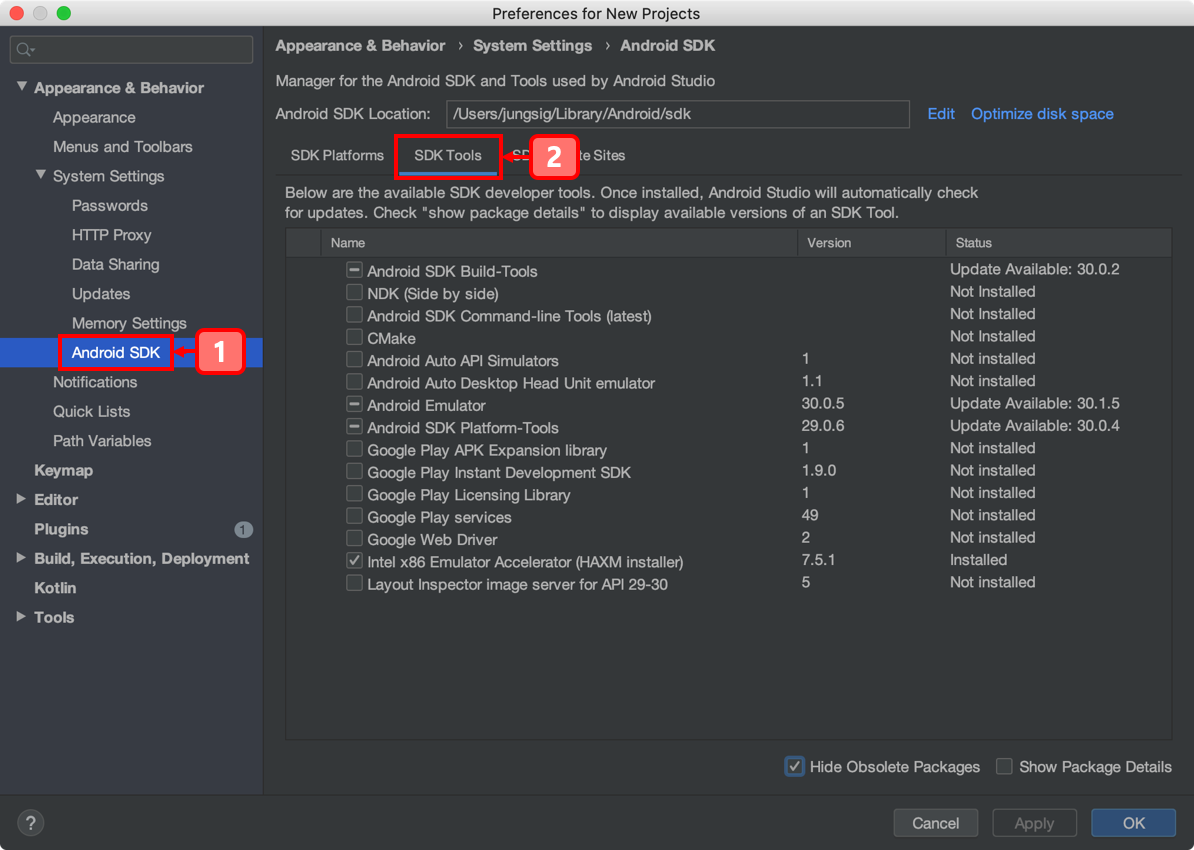Check Google Play APK Expansion library
The width and height of the screenshot is (1194, 850).
(354, 449)
